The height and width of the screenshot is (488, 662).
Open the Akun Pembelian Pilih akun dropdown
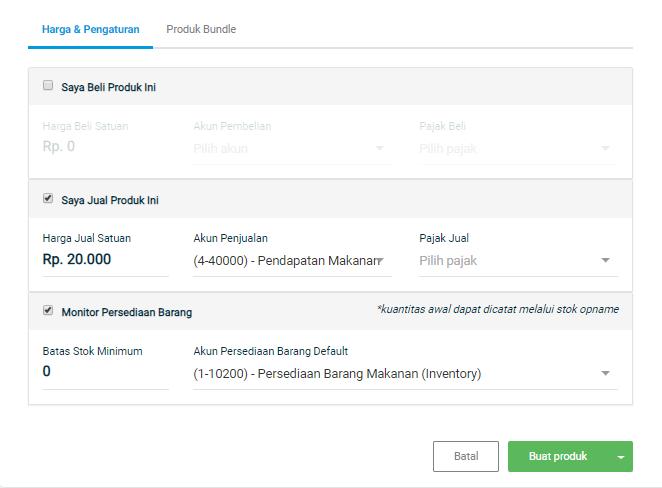tap(292, 149)
